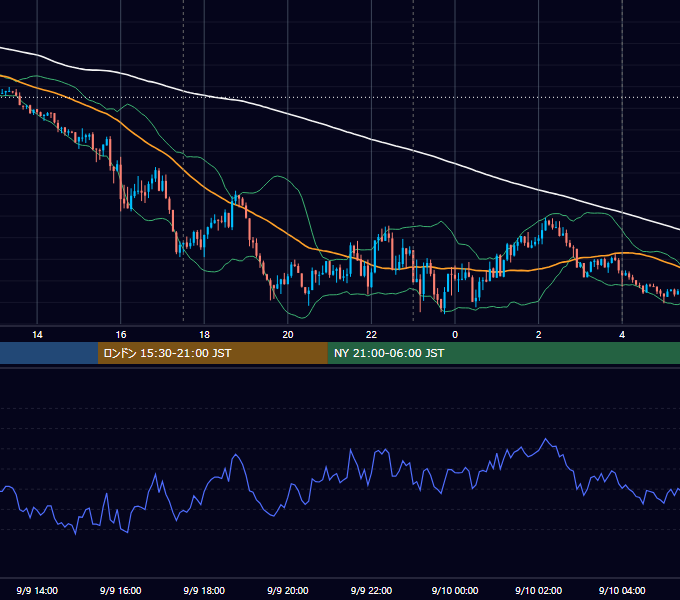The width and height of the screenshot is (680, 600).
Task: Click the blue session bar before ロンドン
Action: click(x=49, y=353)
